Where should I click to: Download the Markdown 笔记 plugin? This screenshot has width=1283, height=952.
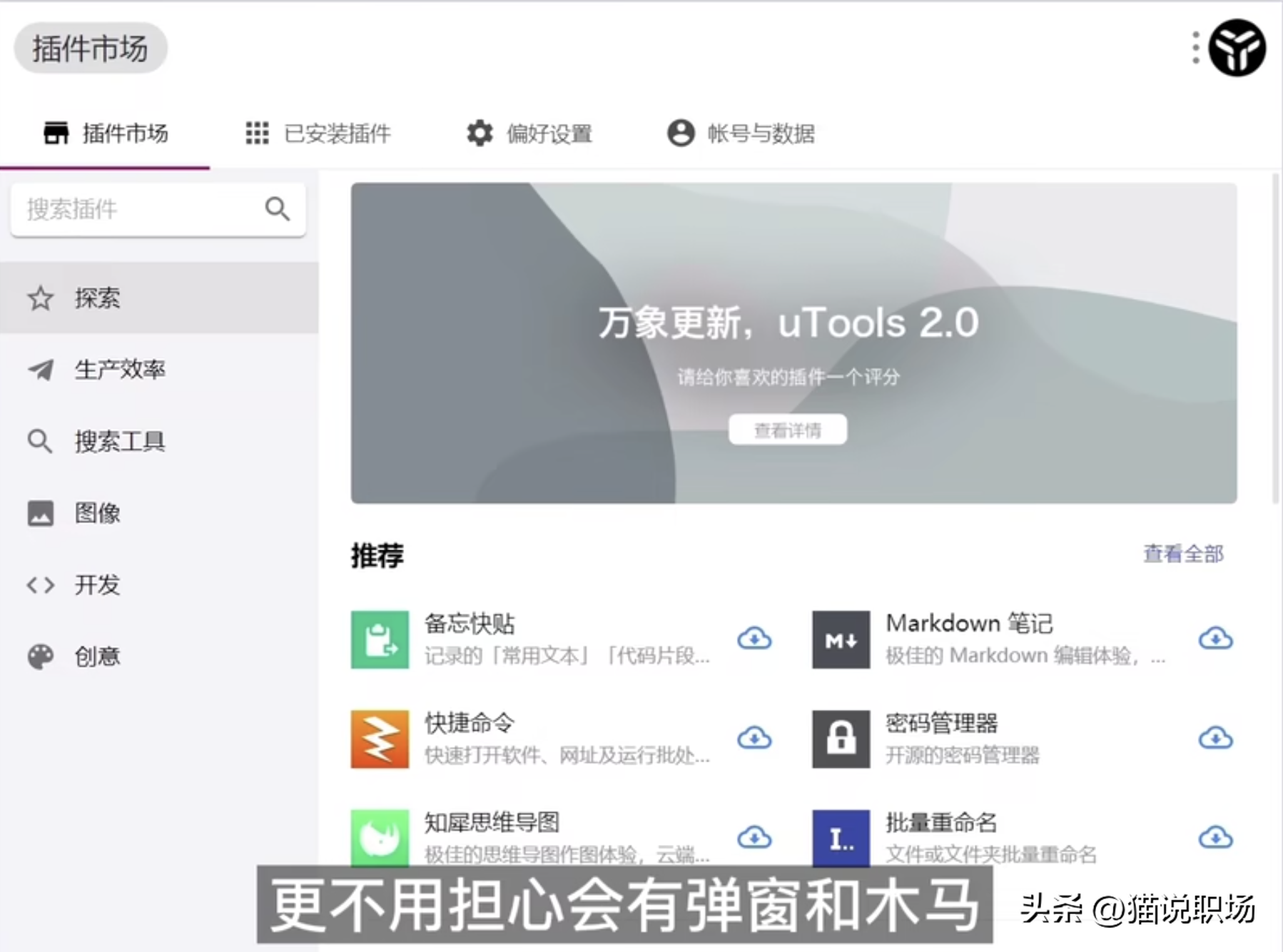(1216, 639)
